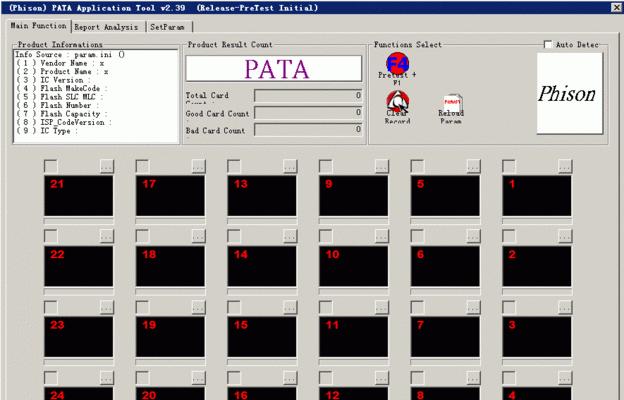624x400 pixels.
Task: Check the checkbox above slot 9
Action: point(326,166)
